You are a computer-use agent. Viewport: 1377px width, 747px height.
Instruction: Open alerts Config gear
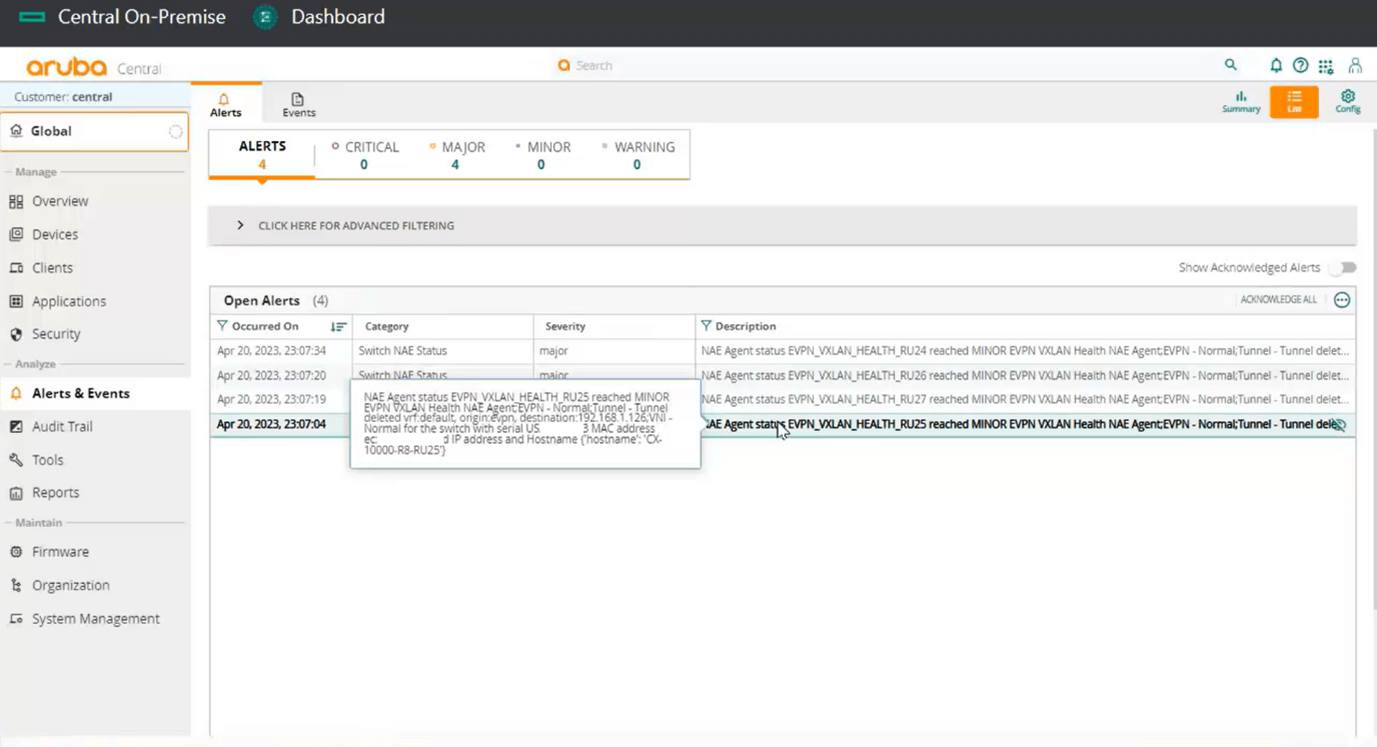pos(1348,102)
